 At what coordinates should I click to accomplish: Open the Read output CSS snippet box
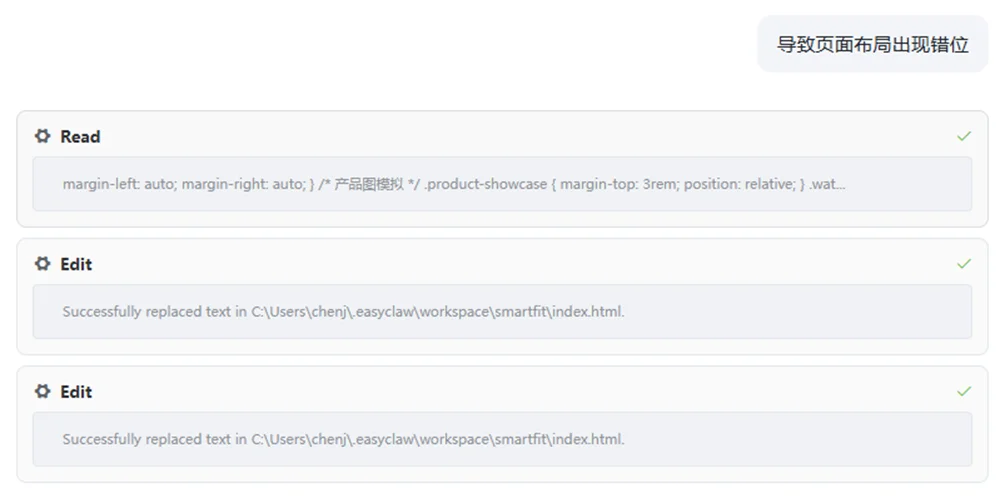click(x=501, y=184)
